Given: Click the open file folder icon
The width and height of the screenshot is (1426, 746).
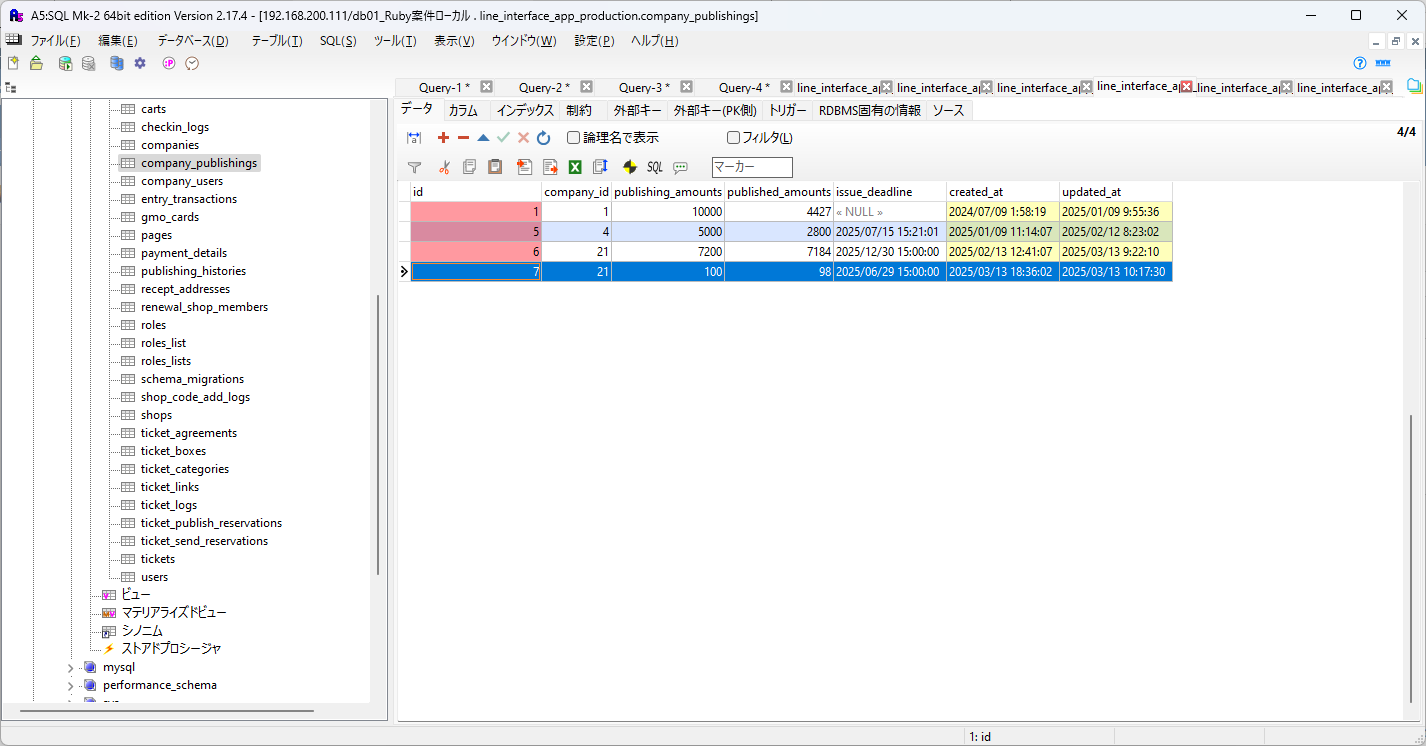Looking at the screenshot, I should (x=36, y=63).
